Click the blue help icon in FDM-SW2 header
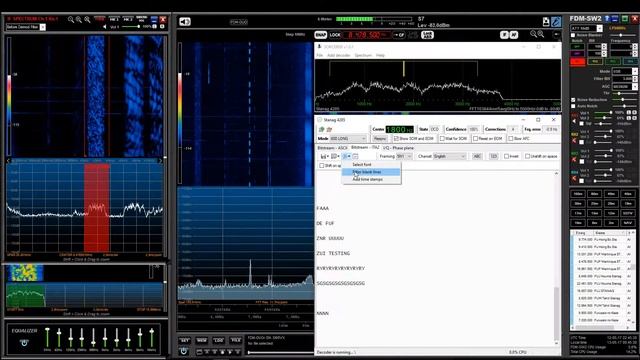The width and height of the screenshot is (640, 360). tap(607, 19)
